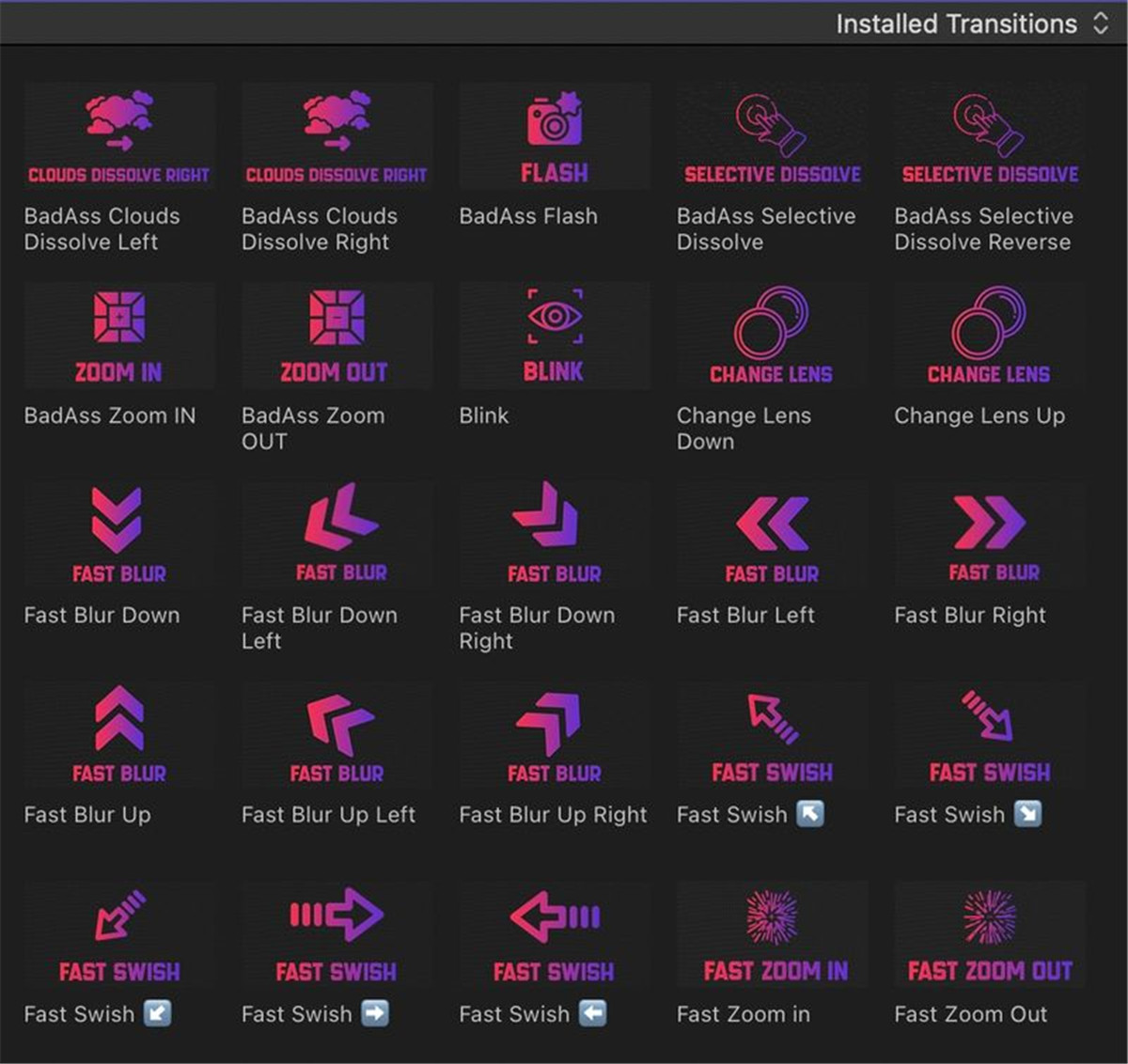Choose the Blink eye transition
Viewport: 1128px width, 1064px height.
coord(554,336)
